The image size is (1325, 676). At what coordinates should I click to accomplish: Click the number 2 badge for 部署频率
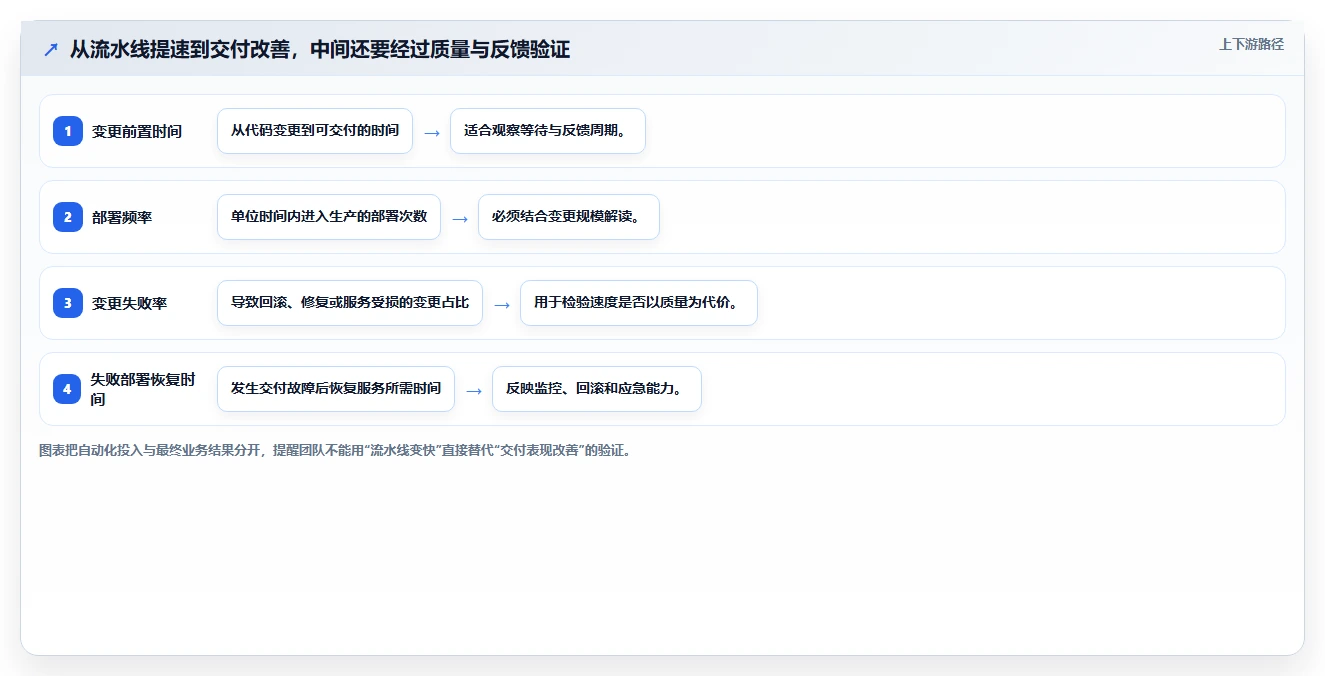68,217
